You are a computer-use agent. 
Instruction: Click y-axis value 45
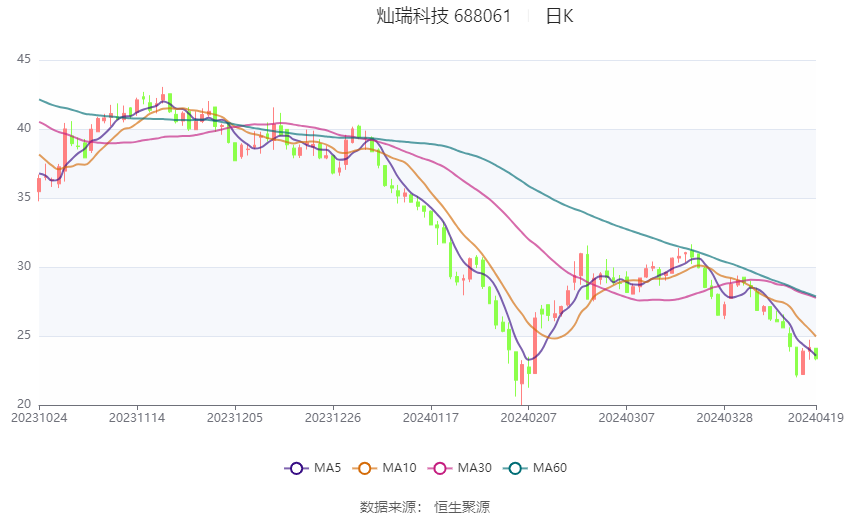[24, 59]
